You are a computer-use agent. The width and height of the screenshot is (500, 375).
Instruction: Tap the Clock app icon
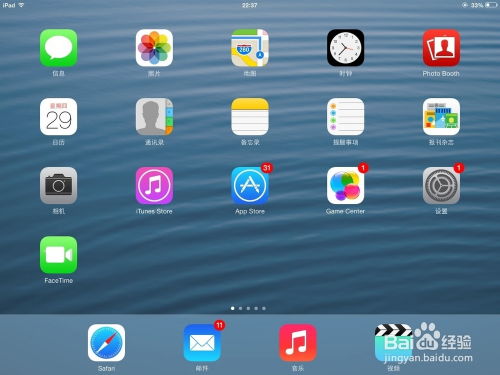[x=345, y=48]
